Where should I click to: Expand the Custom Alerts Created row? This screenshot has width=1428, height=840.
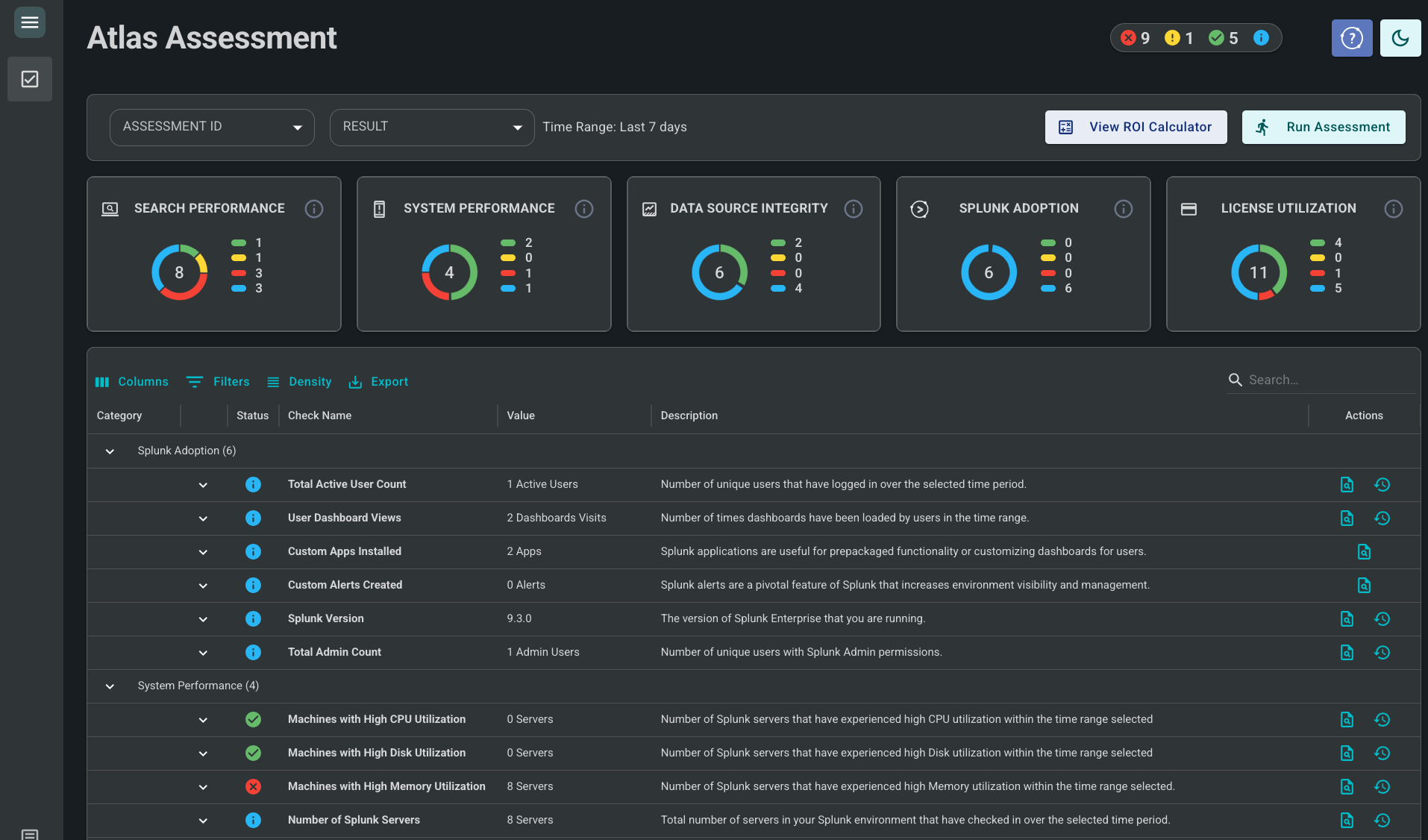(x=203, y=586)
